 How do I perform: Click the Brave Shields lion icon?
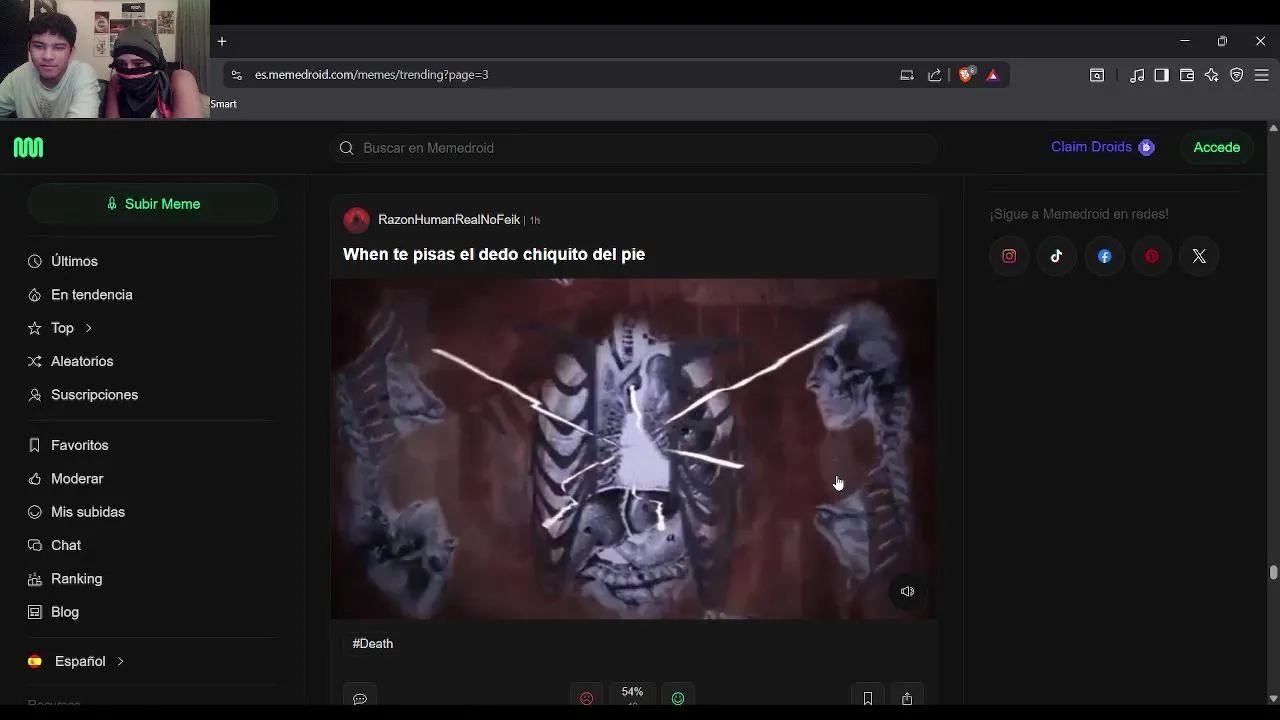click(966, 74)
